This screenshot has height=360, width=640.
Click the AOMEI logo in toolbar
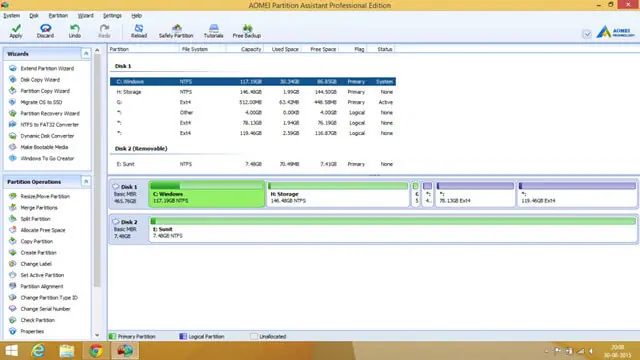[x=616, y=32]
